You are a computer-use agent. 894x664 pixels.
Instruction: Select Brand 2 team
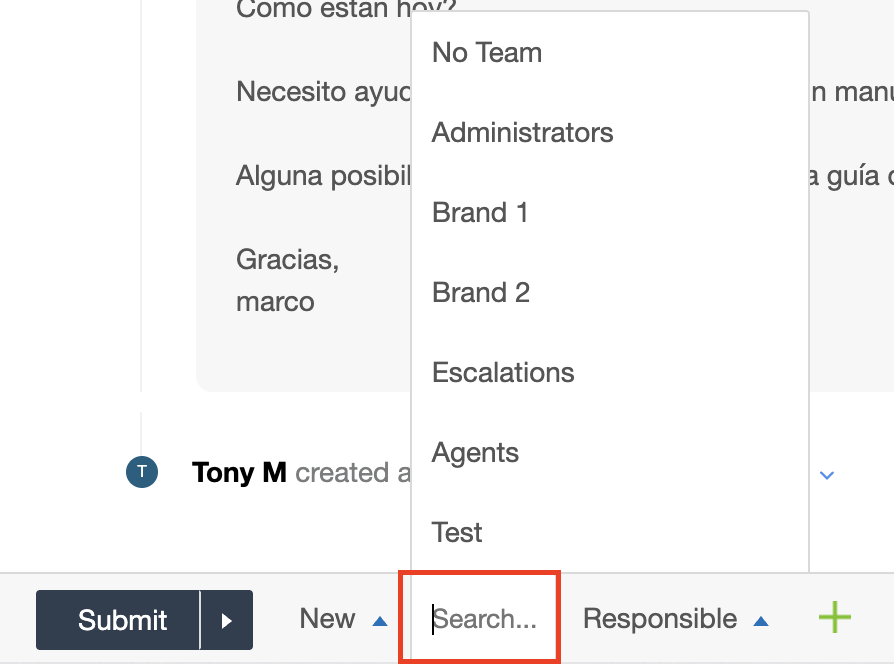(481, 293)
